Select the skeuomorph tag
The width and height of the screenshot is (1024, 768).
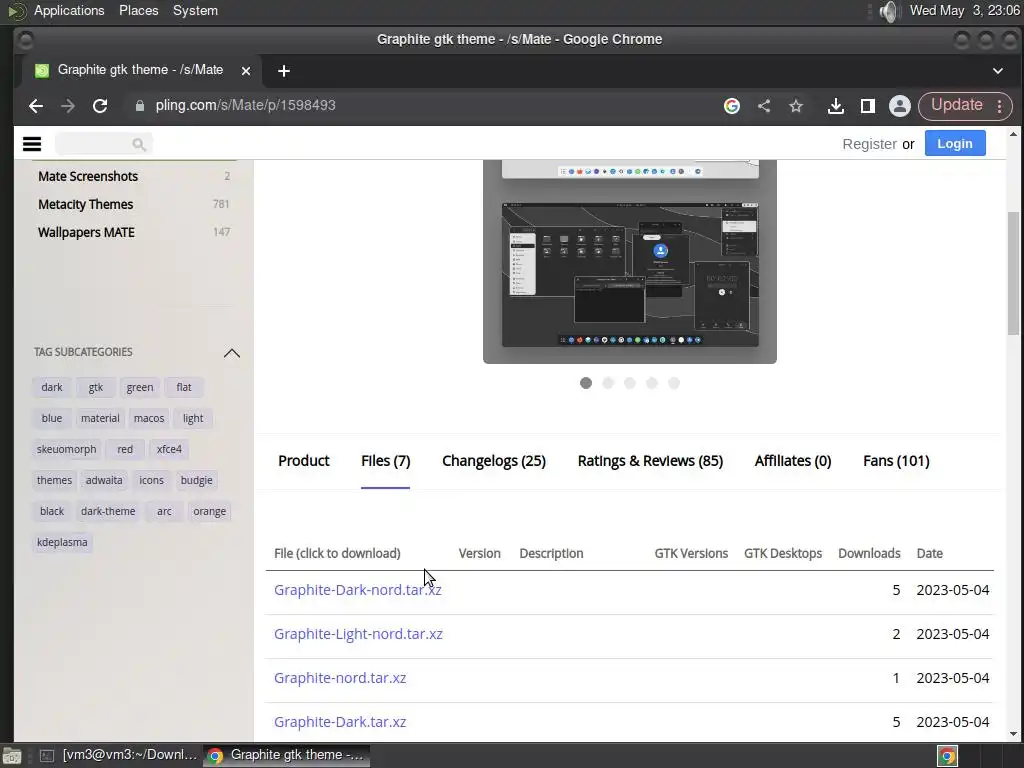pyautogui.click(x=67, y=449)
